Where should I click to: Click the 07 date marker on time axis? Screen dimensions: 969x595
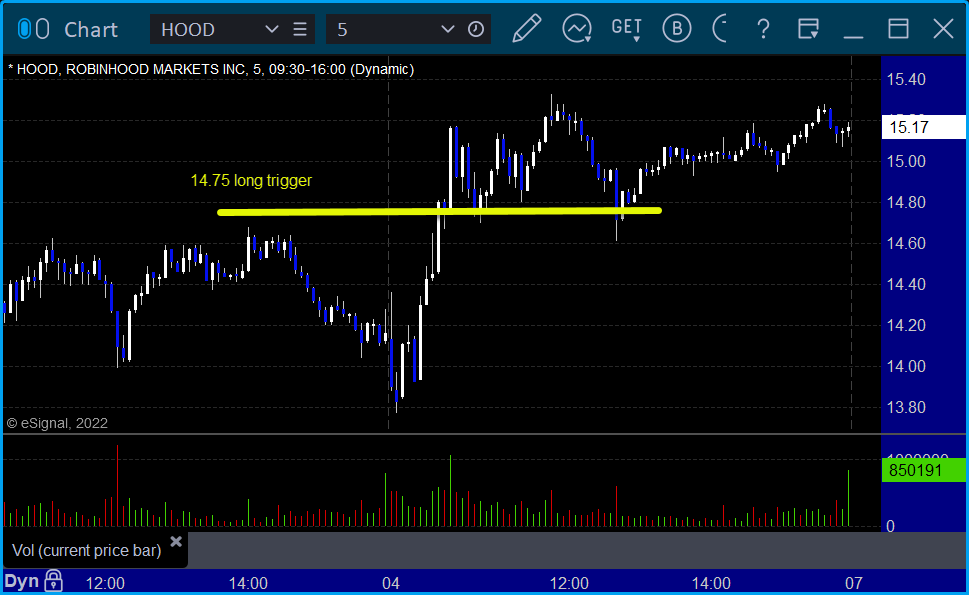tap(853, 583)
